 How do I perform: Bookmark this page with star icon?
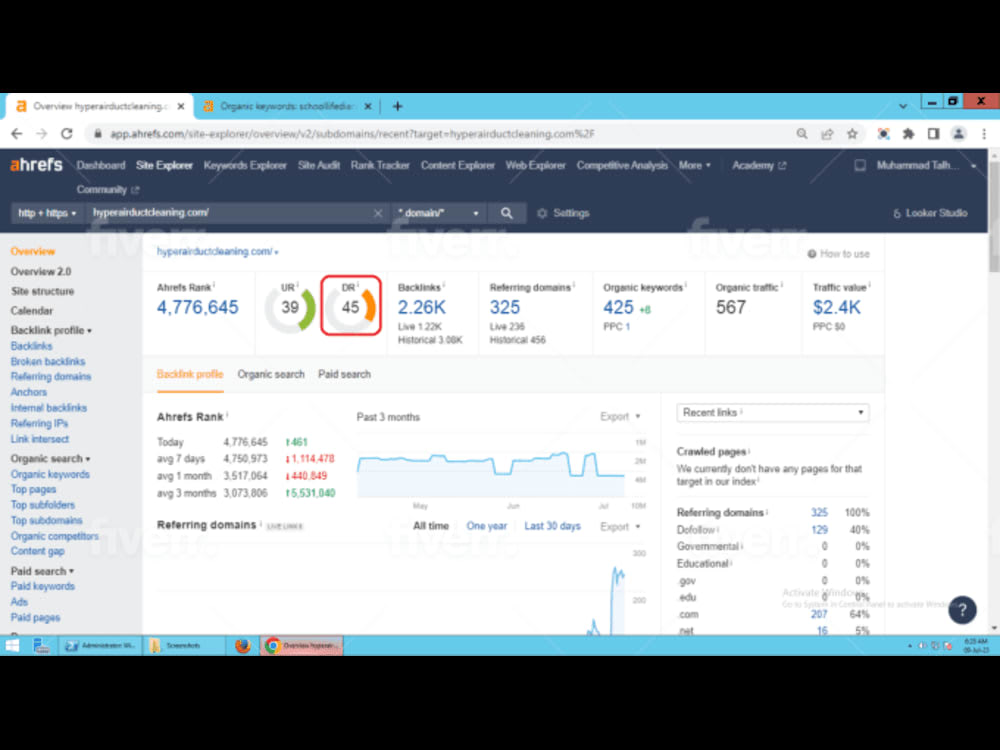coord(852,134)
